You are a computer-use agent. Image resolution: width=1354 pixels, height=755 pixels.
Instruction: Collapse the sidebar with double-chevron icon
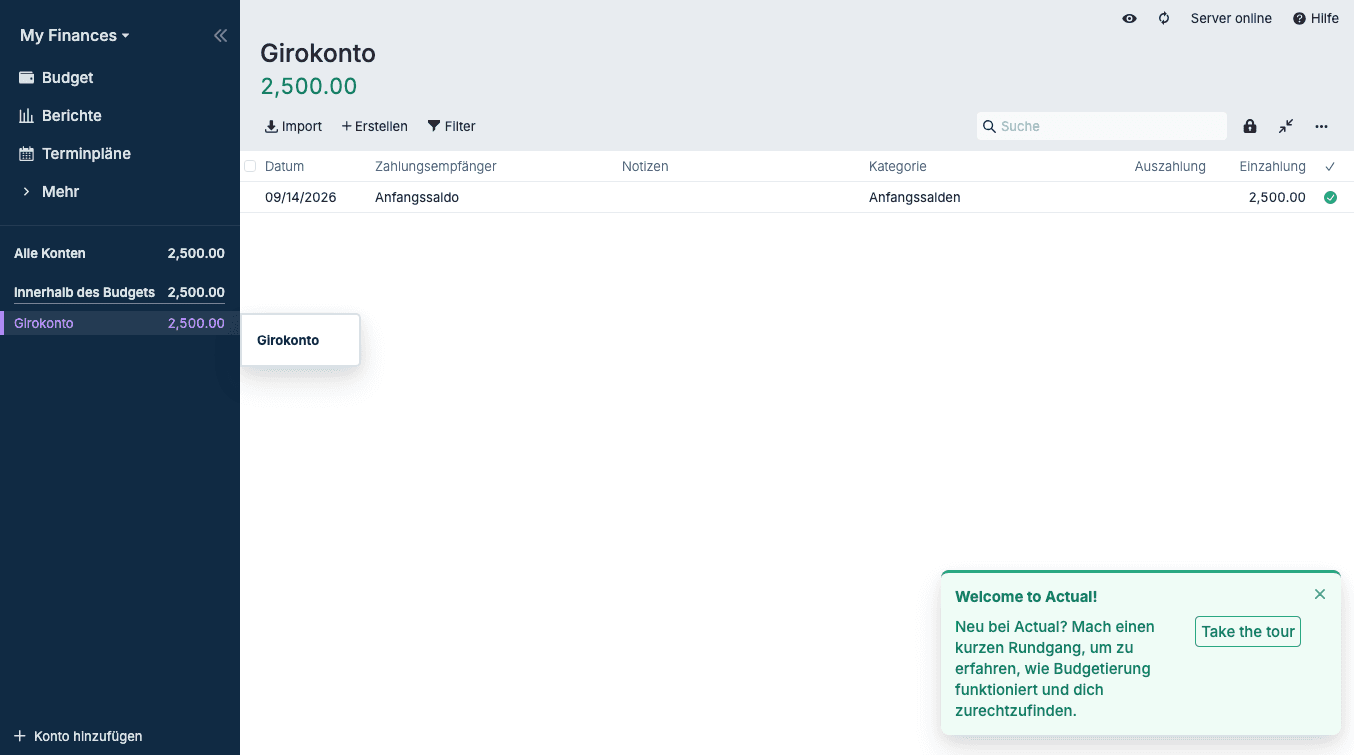coord(220,36)
